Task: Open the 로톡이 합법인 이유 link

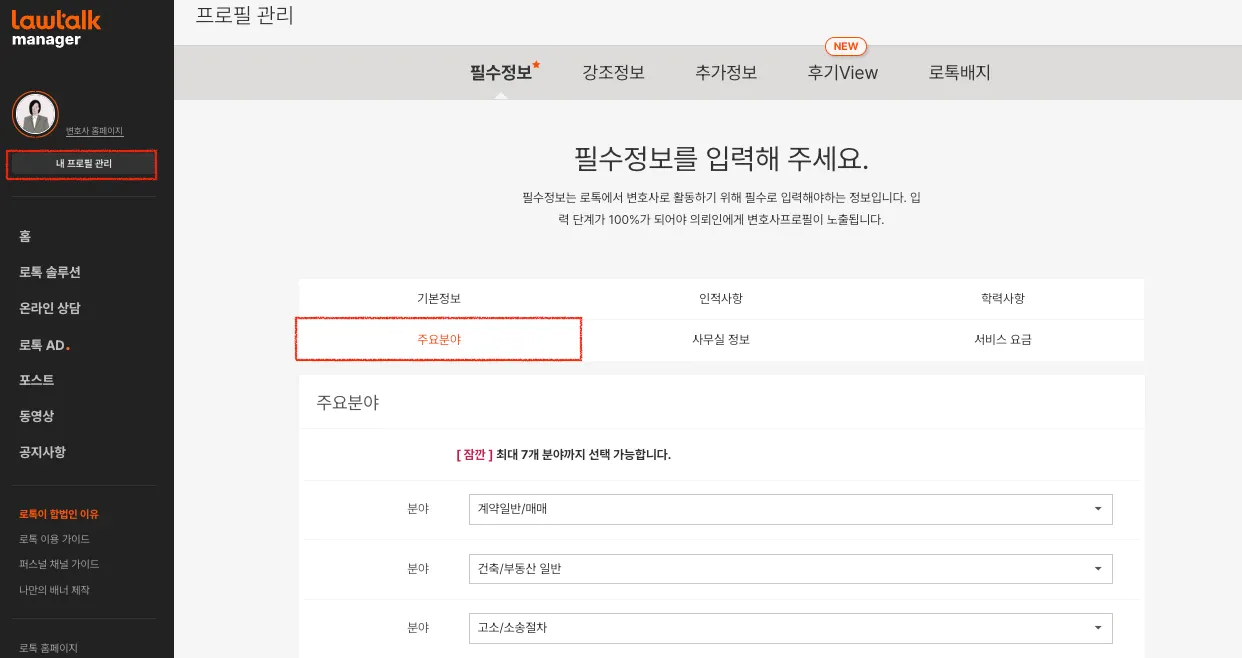Action: click(59, 514)
